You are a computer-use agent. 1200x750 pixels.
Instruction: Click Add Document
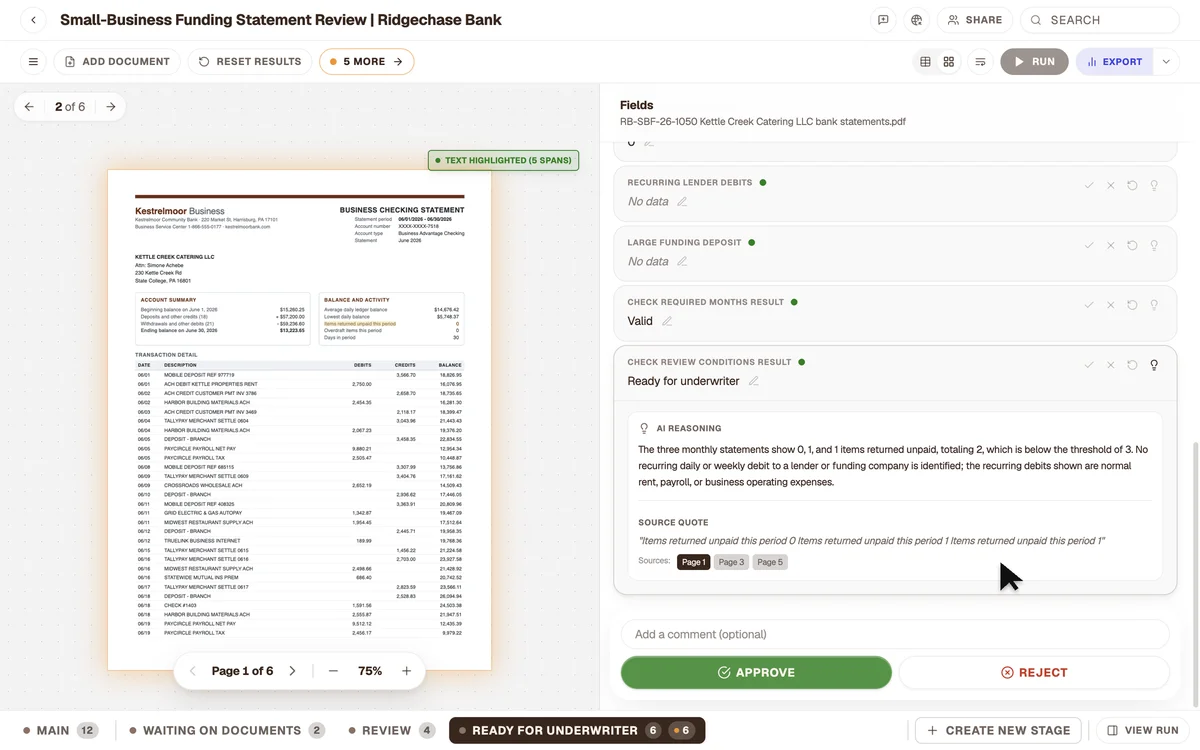(x=117, y=62)
